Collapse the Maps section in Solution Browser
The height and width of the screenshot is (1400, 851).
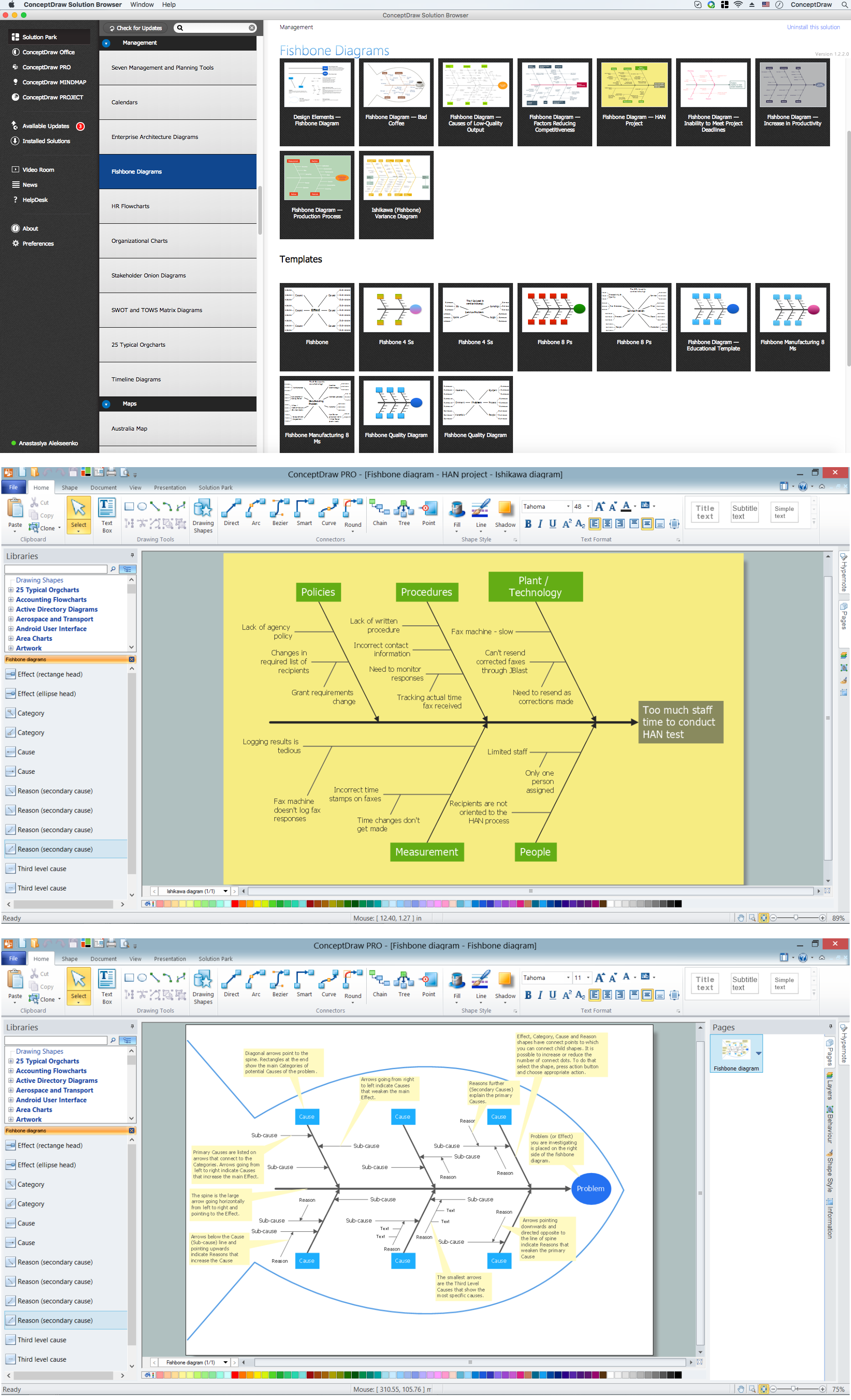(x=106, y=404)
